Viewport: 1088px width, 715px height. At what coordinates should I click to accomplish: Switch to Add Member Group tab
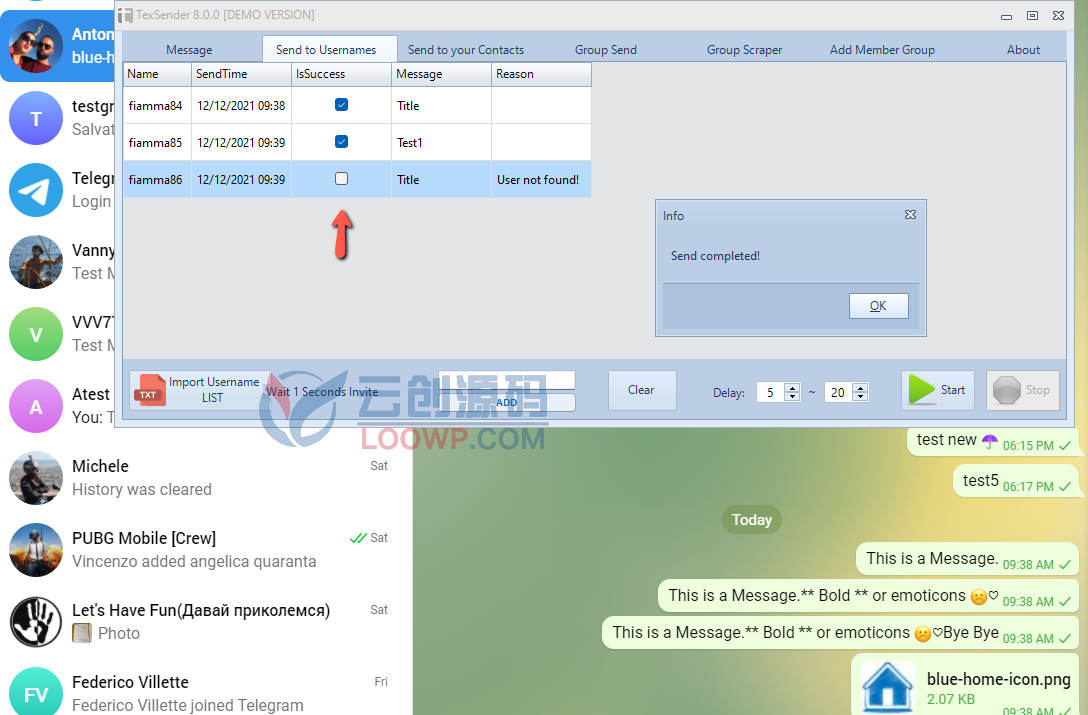[x=883, y=50]
